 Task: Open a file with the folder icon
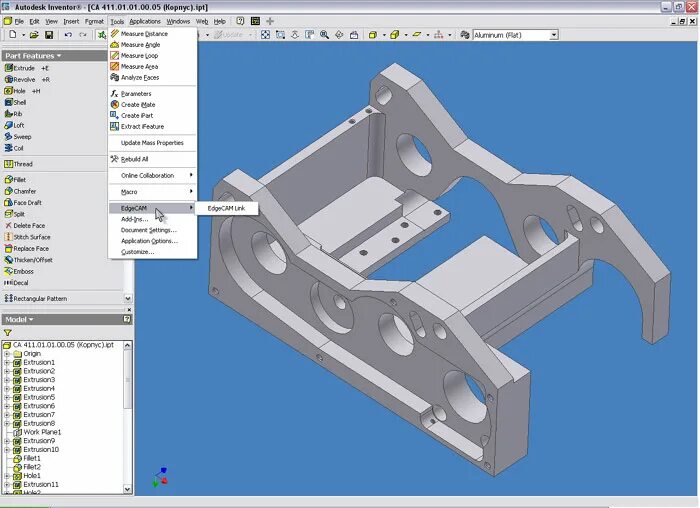coord(34,35)
